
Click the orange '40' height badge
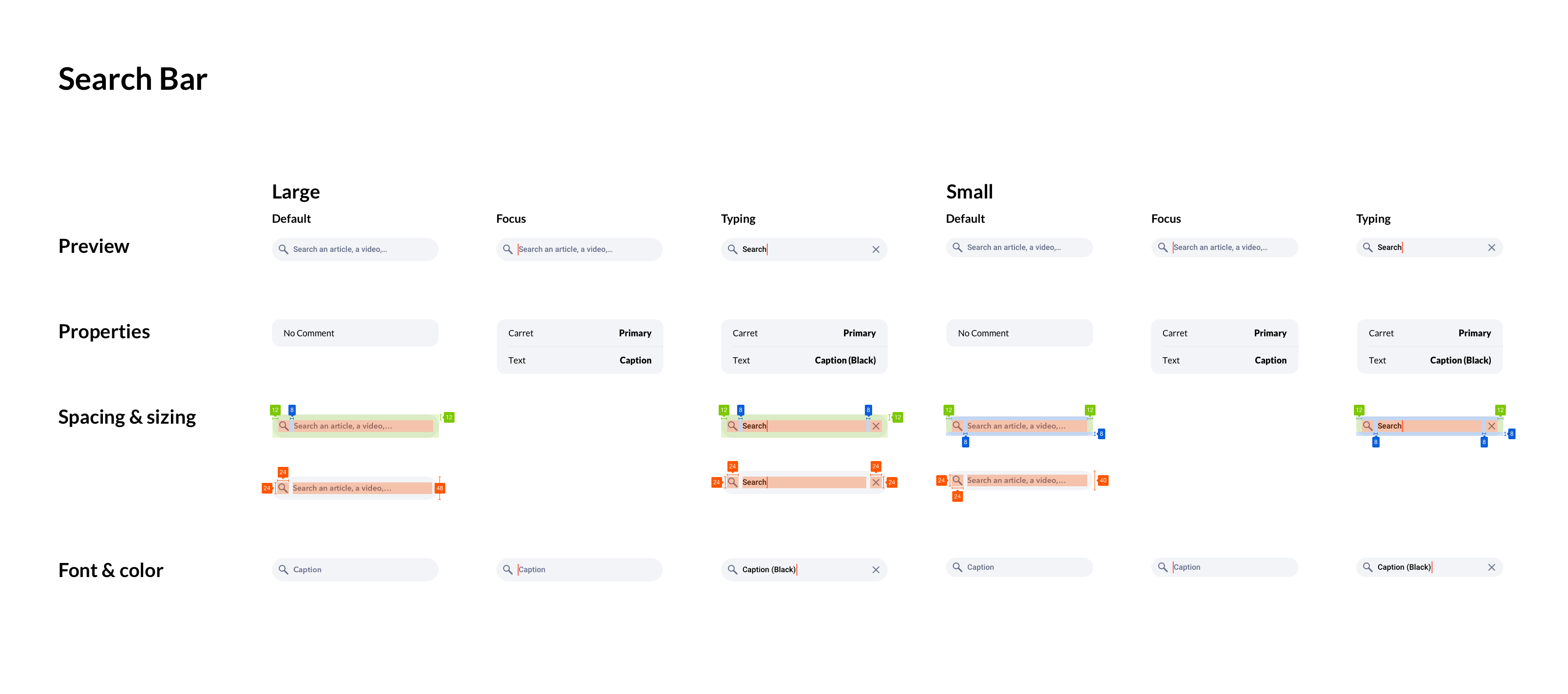(1102, 480)
